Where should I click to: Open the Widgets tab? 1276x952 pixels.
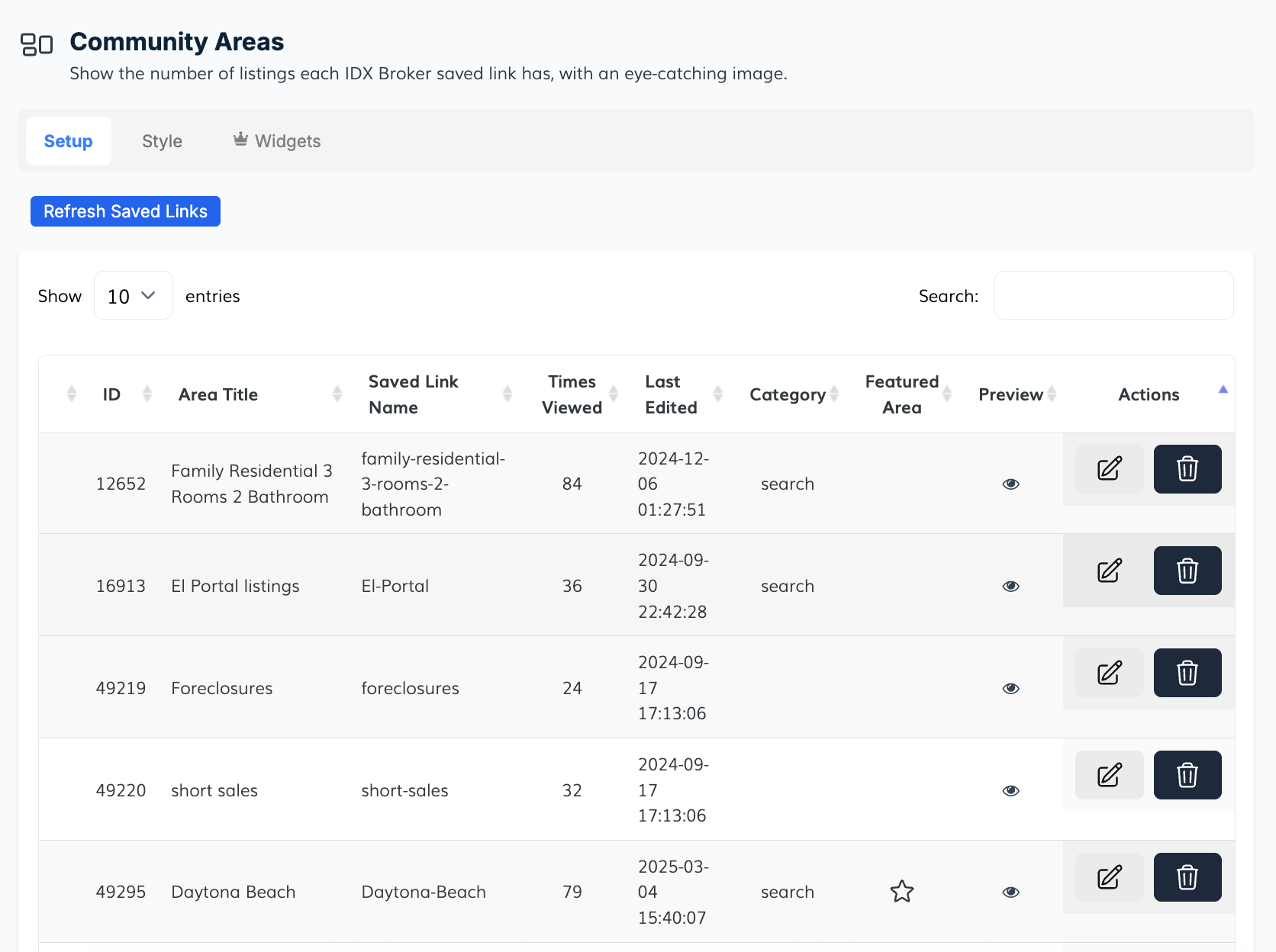(277, 141)
